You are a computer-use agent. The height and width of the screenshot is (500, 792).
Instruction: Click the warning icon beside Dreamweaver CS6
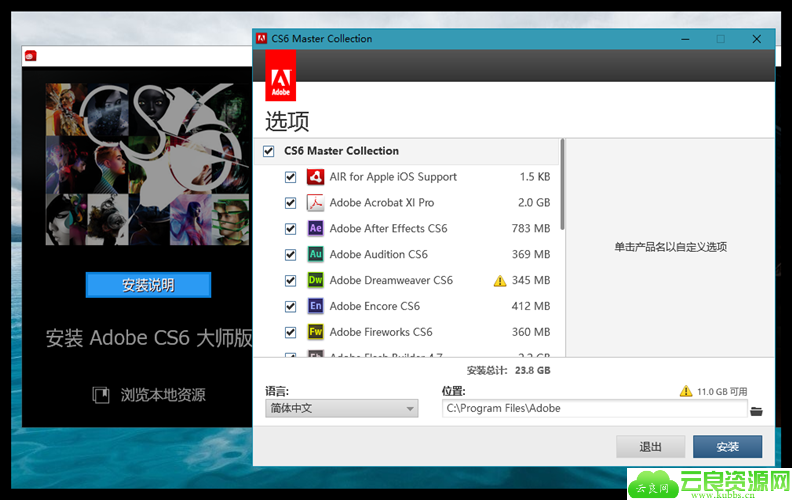[x=500, y=281]
